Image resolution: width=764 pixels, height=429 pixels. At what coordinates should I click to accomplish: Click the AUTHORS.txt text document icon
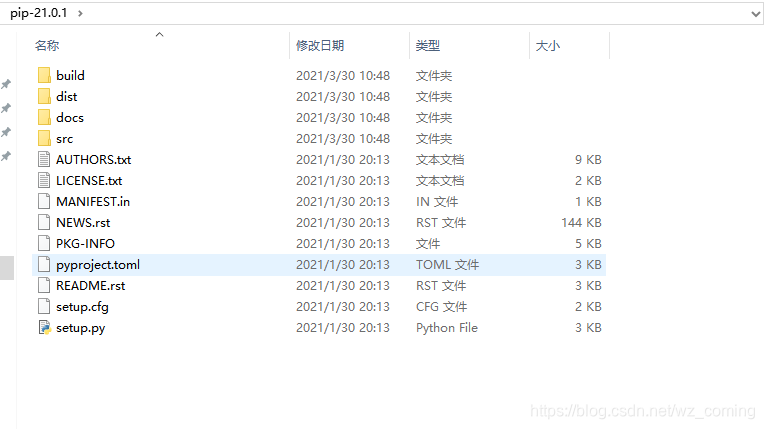pos(44,159)
